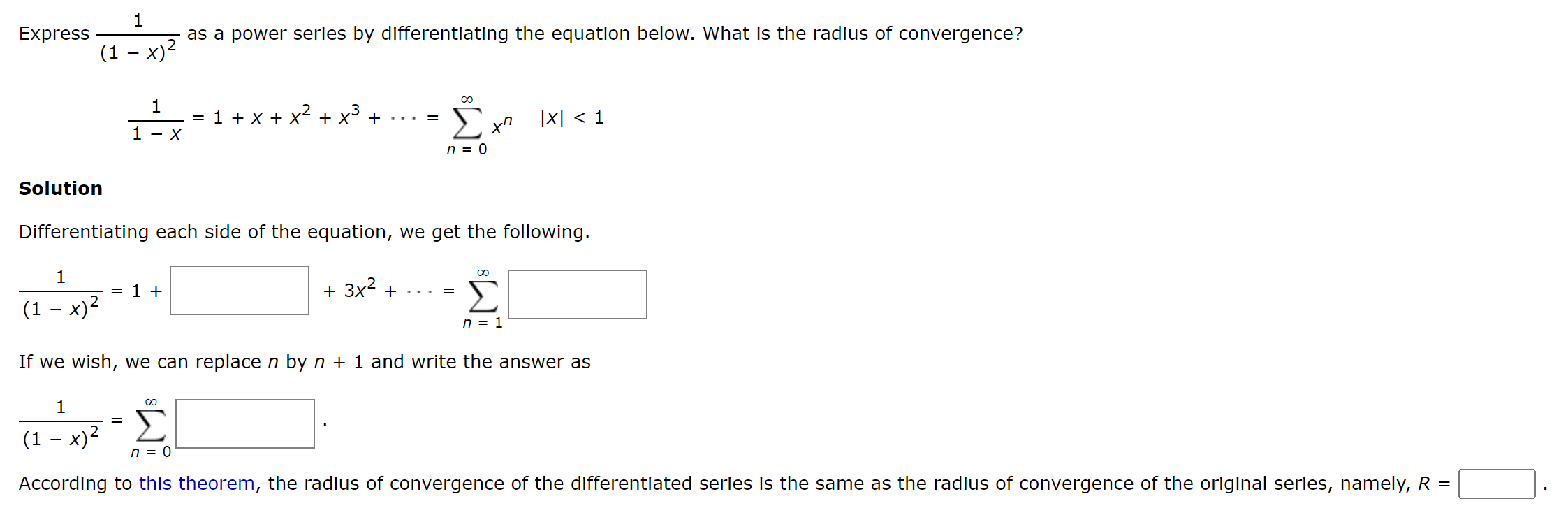1568x515 pixels.
Task: Click the summation symbol with n = 0
Action: pos(467,124)
